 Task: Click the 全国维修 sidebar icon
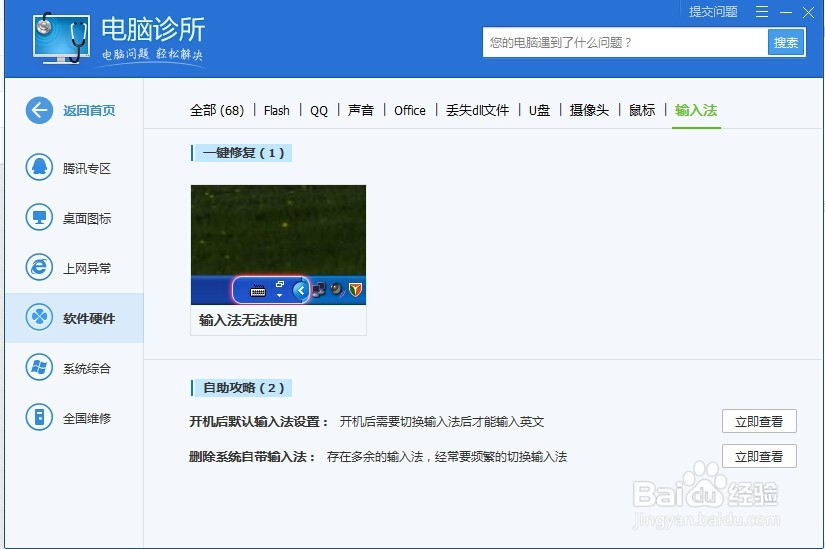39,417
